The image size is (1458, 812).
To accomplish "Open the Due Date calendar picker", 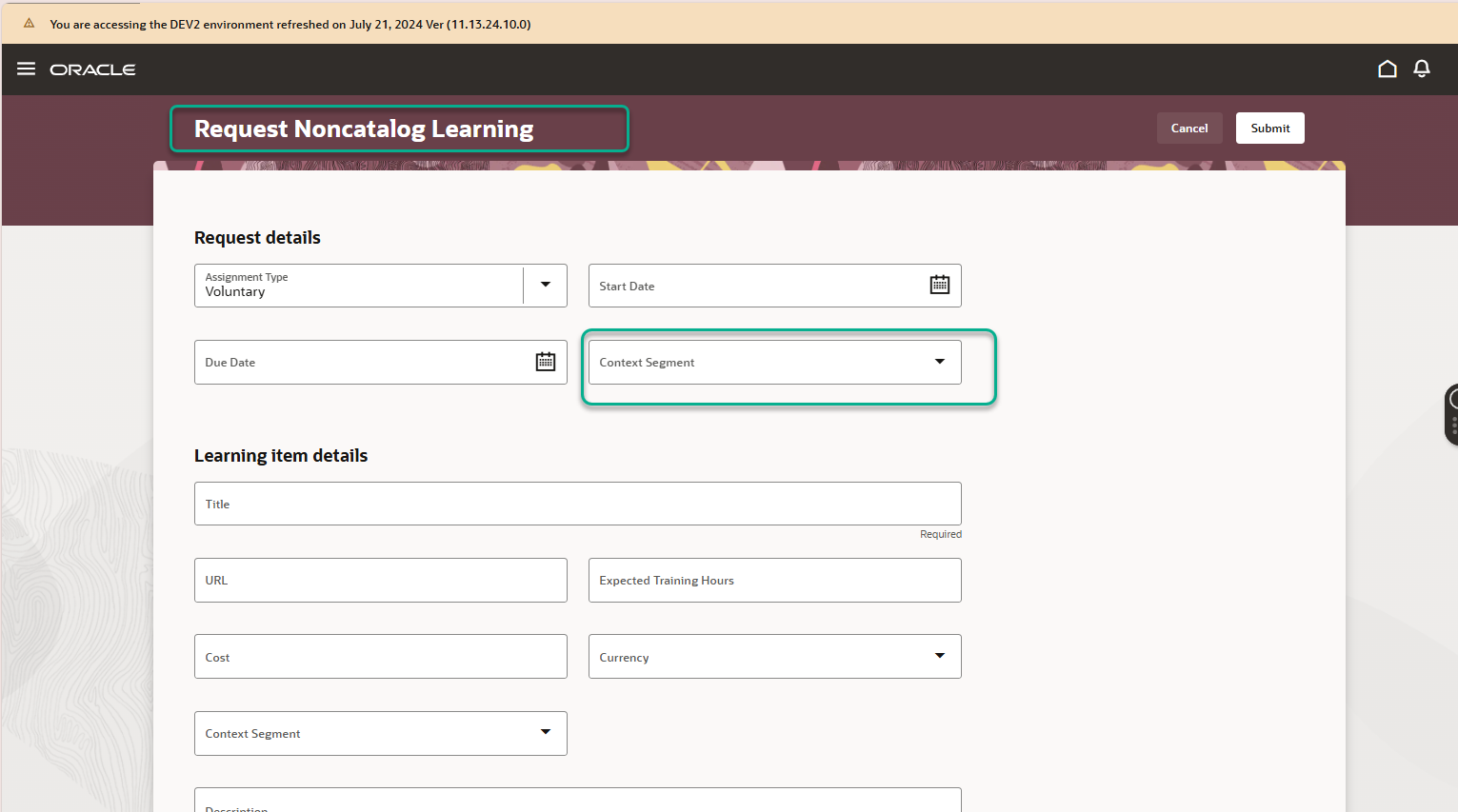I will click(546, 362).
